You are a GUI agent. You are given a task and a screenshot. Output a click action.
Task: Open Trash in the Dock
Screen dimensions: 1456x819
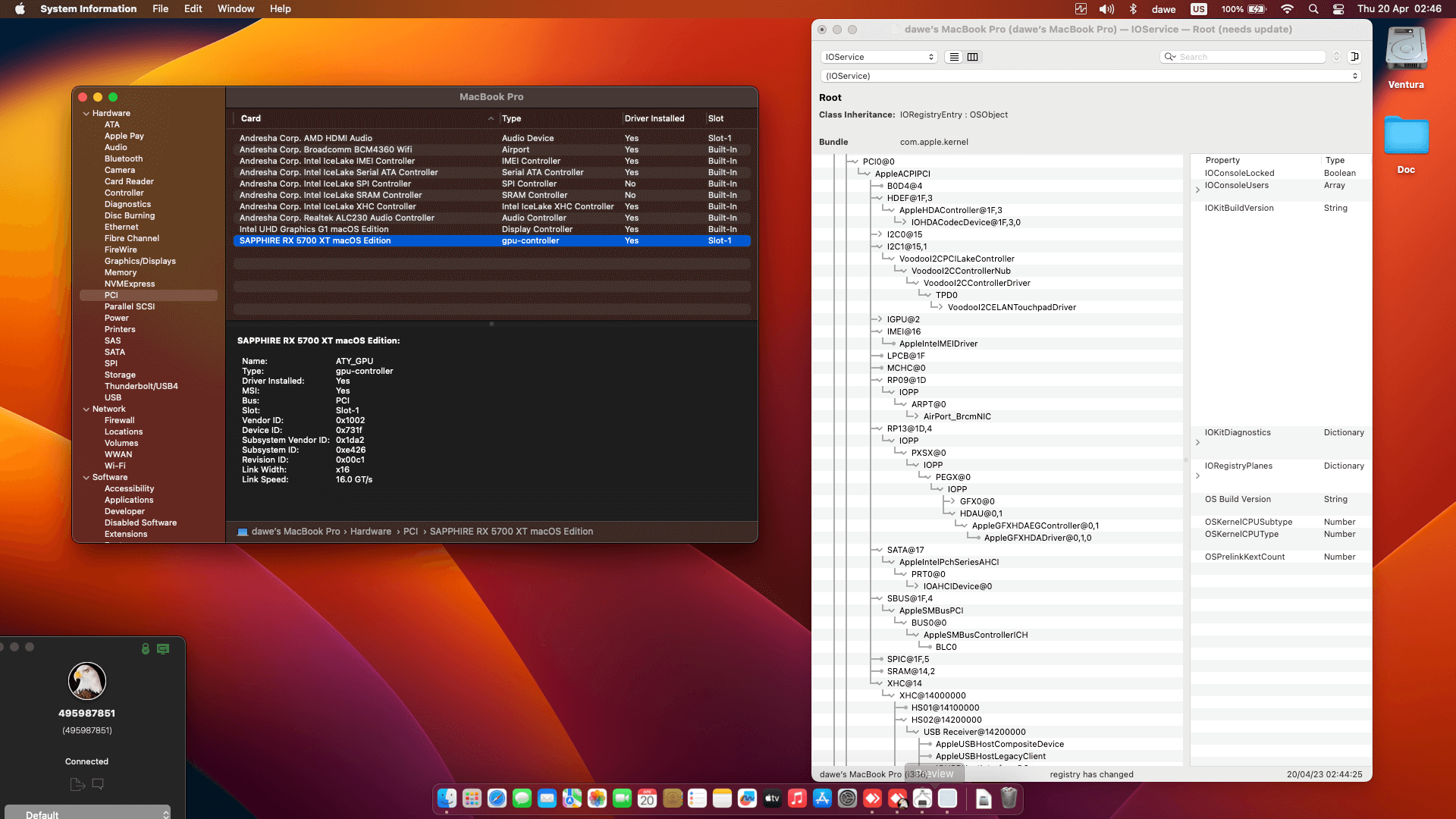(x=1009, y=799)
